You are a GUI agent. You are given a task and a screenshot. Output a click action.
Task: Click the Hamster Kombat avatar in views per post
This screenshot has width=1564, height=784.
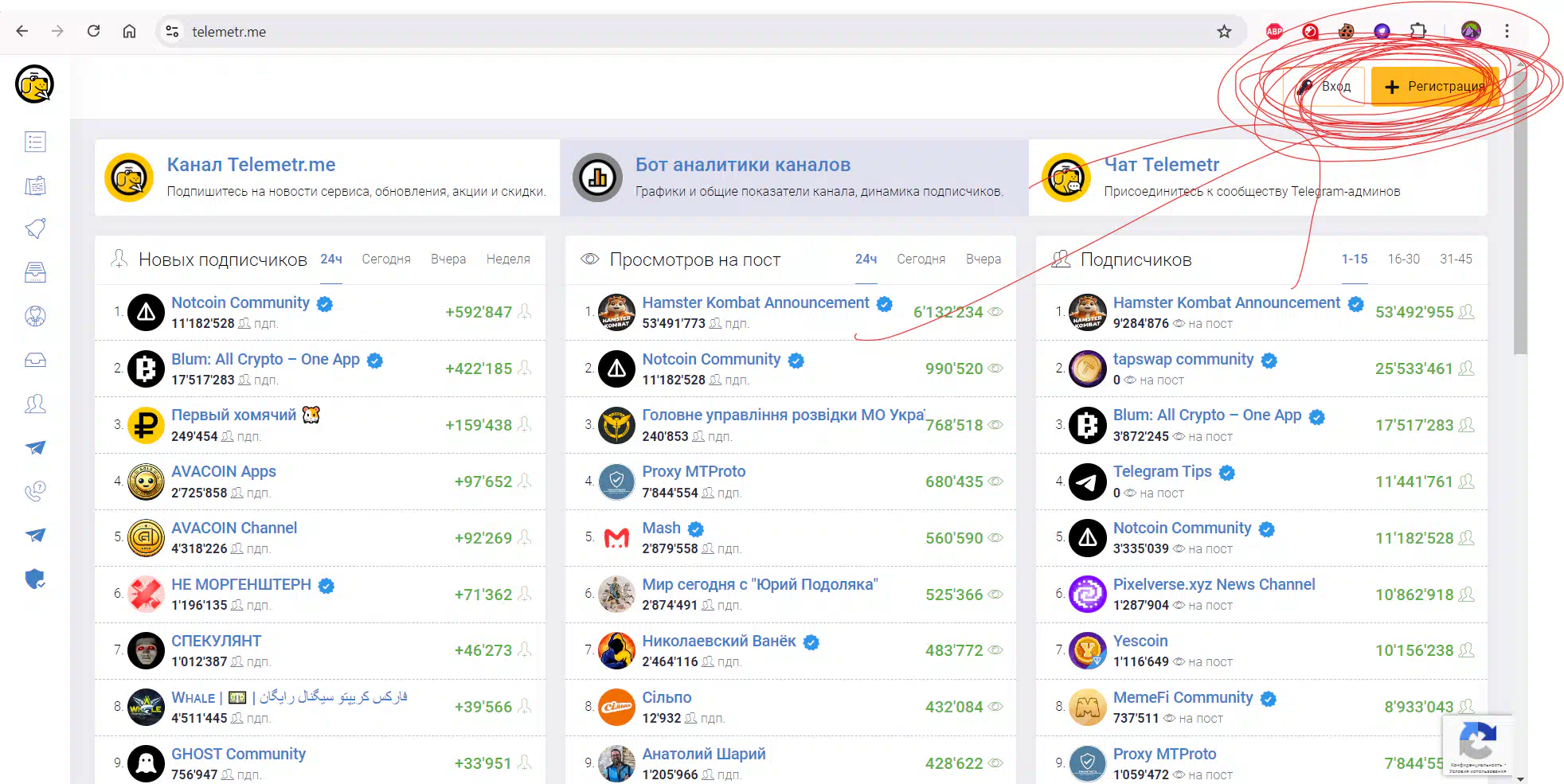616,312
